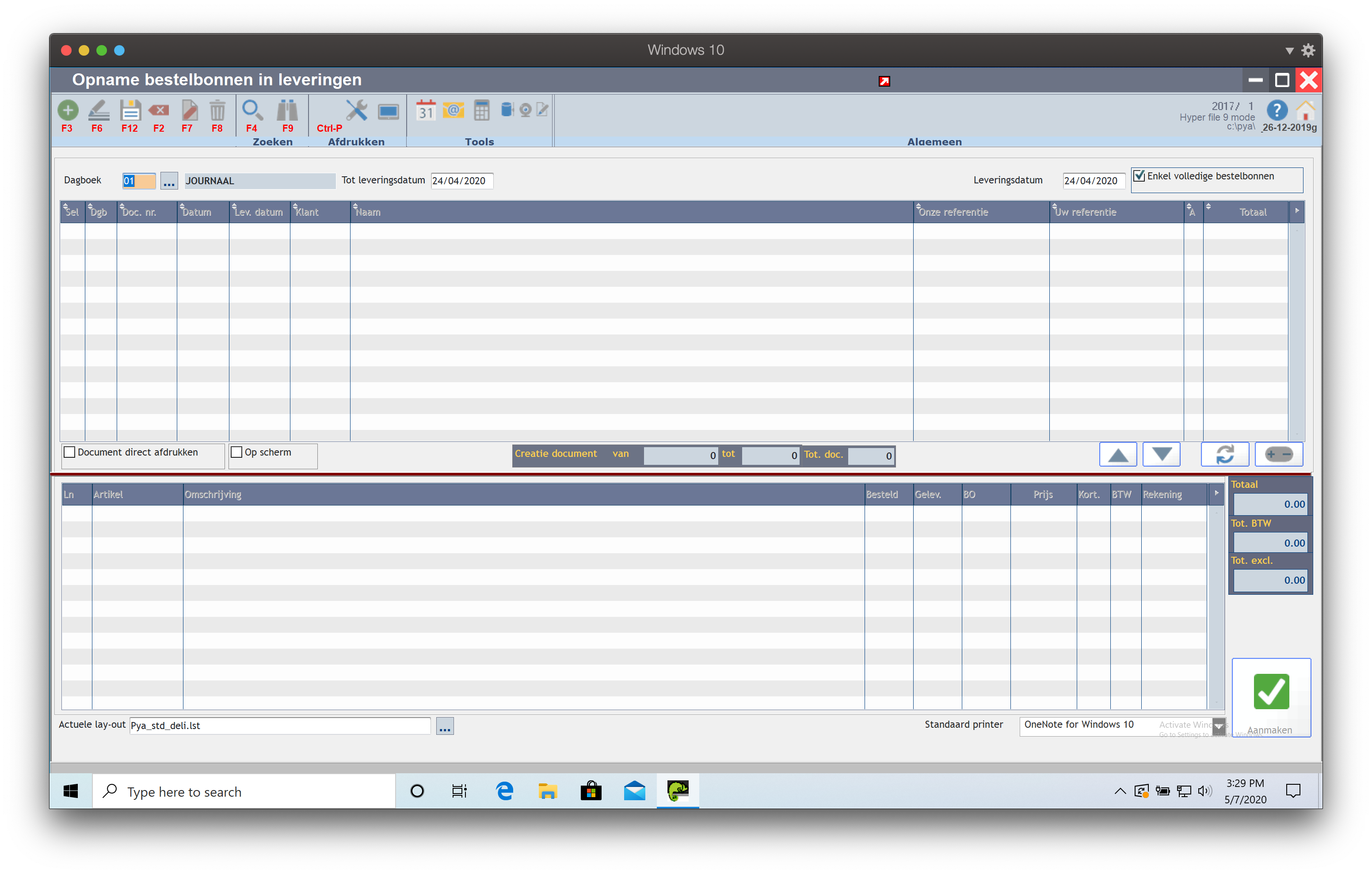Click the magnifying glass F4 search icon
The image size is (1372, 874).
pyautogui.click(x=252, y=110)
